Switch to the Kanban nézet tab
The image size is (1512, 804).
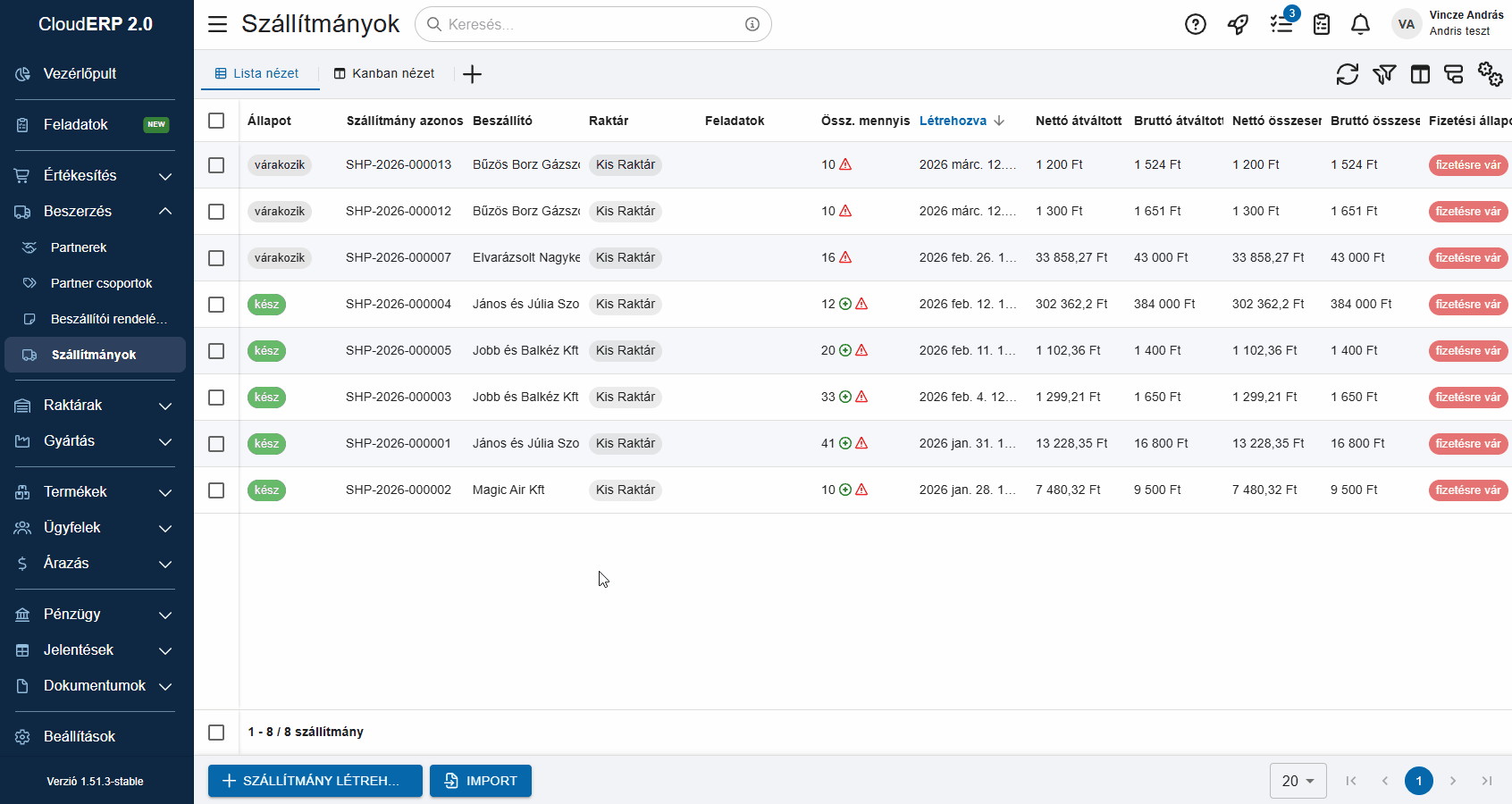[x=384, y=74]
